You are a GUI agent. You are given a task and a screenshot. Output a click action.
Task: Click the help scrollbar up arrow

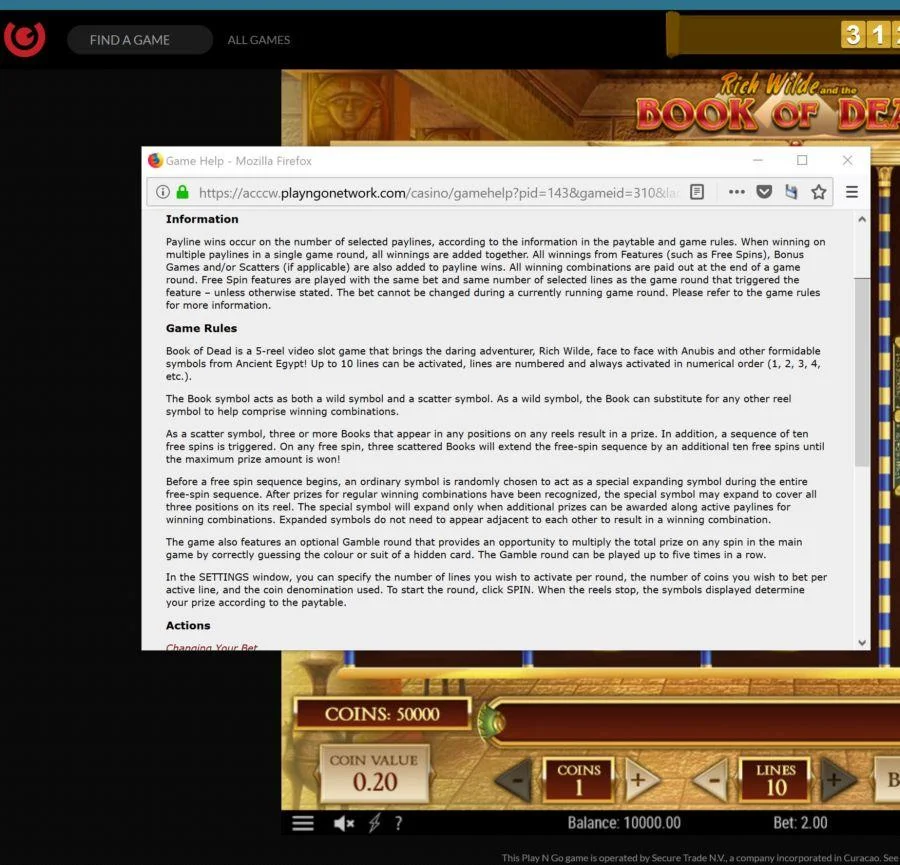click(862, 219)
